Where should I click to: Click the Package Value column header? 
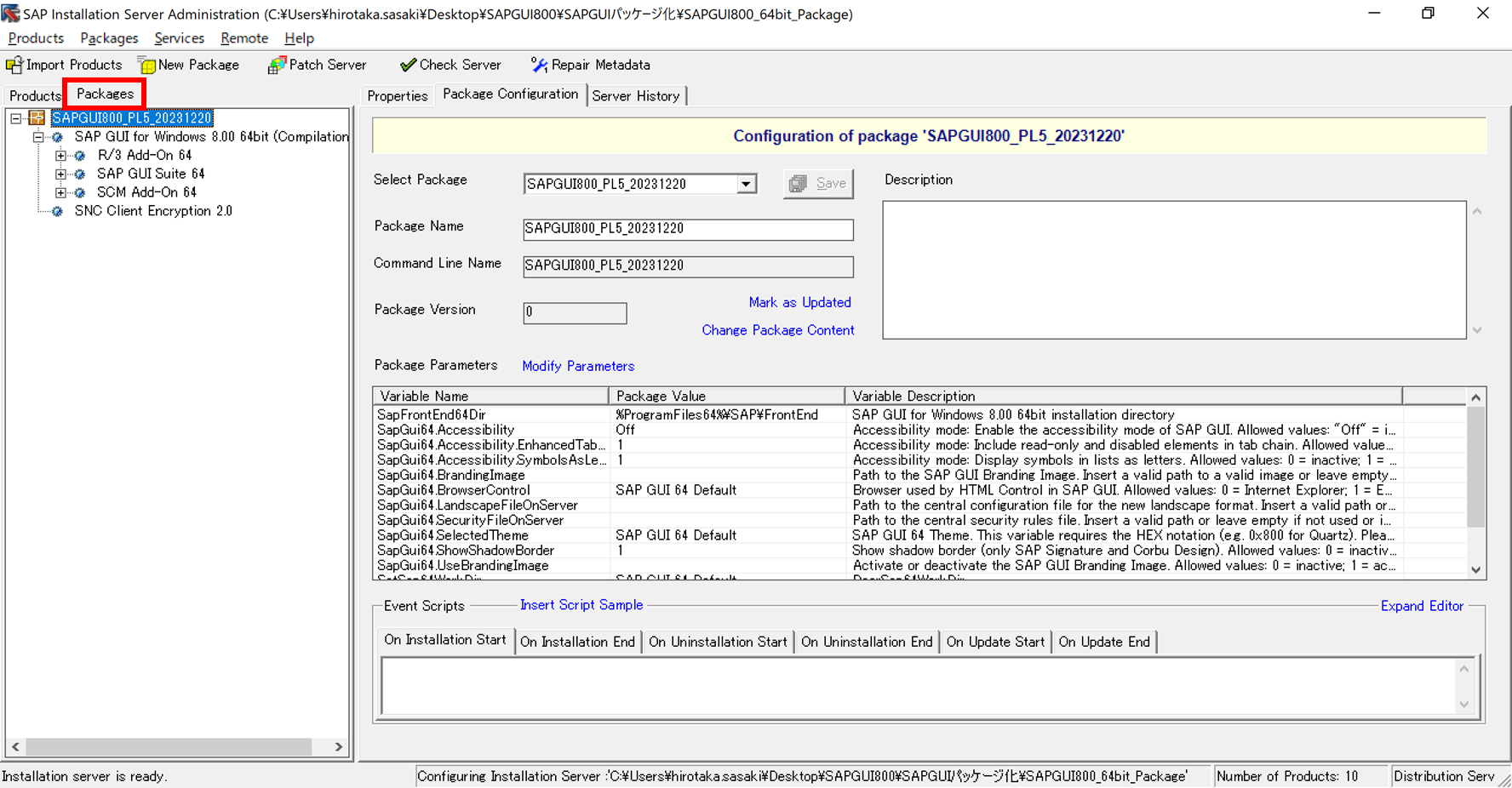pos(727,396)
